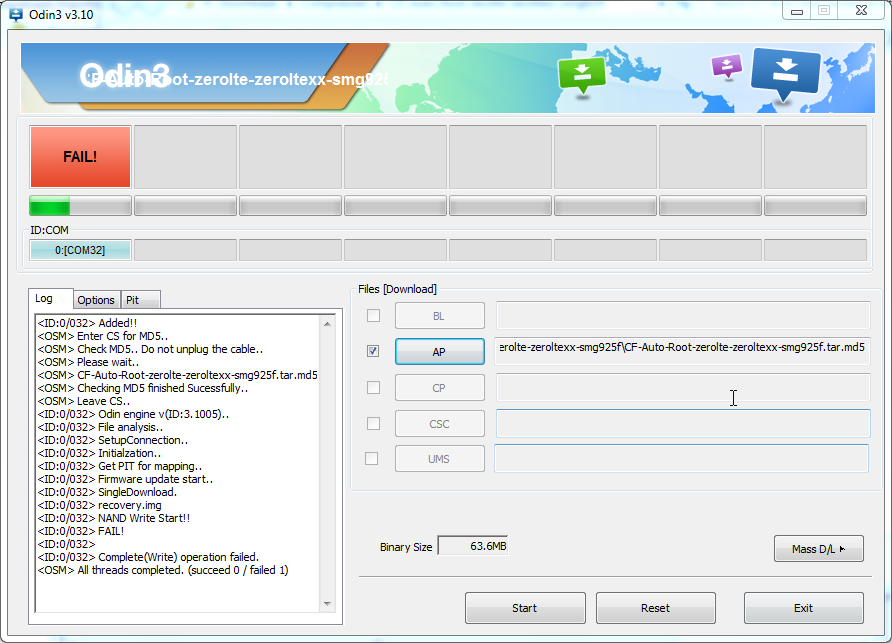Click the CP file path field
This screenshot has width=892, height=643.
[683, 388]
